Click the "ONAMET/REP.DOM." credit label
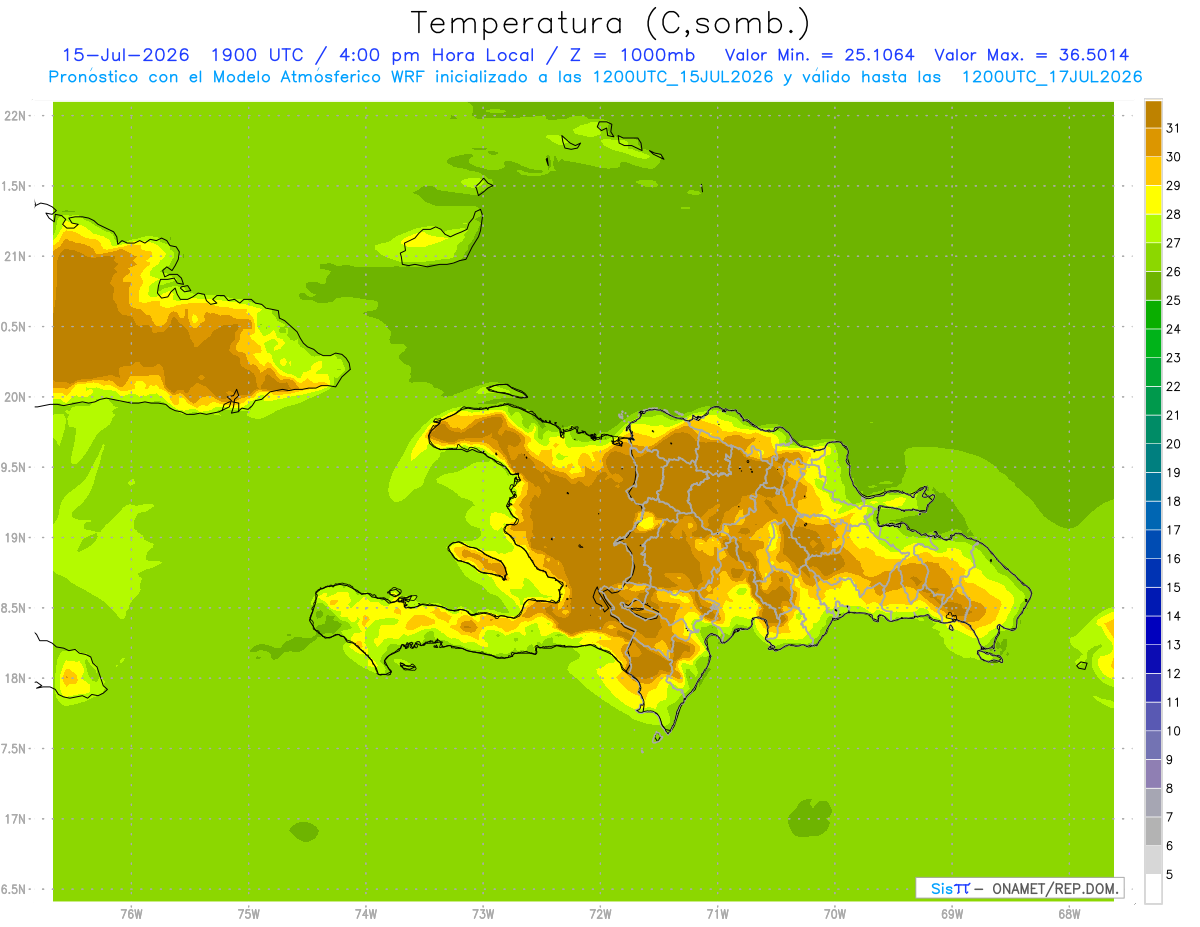This screenshot has width=1200, height=927. tap(1056, 888)
